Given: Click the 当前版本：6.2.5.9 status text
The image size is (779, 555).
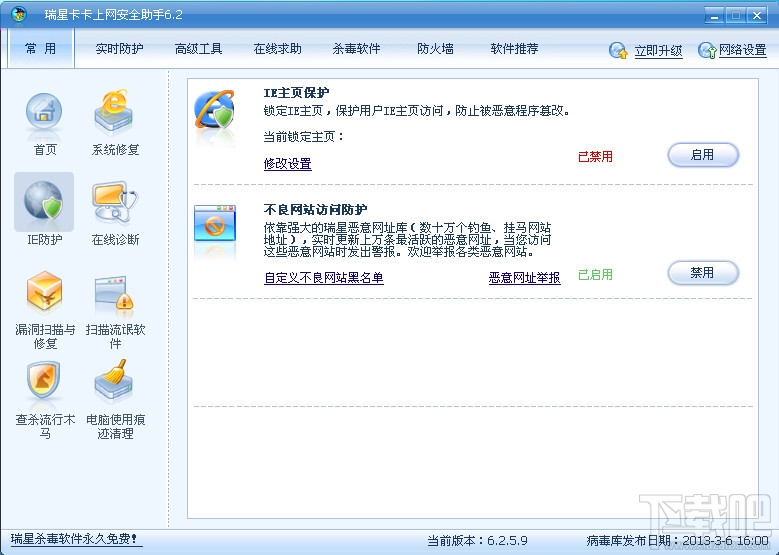Looking at the screenshot, I should [477, 541].
